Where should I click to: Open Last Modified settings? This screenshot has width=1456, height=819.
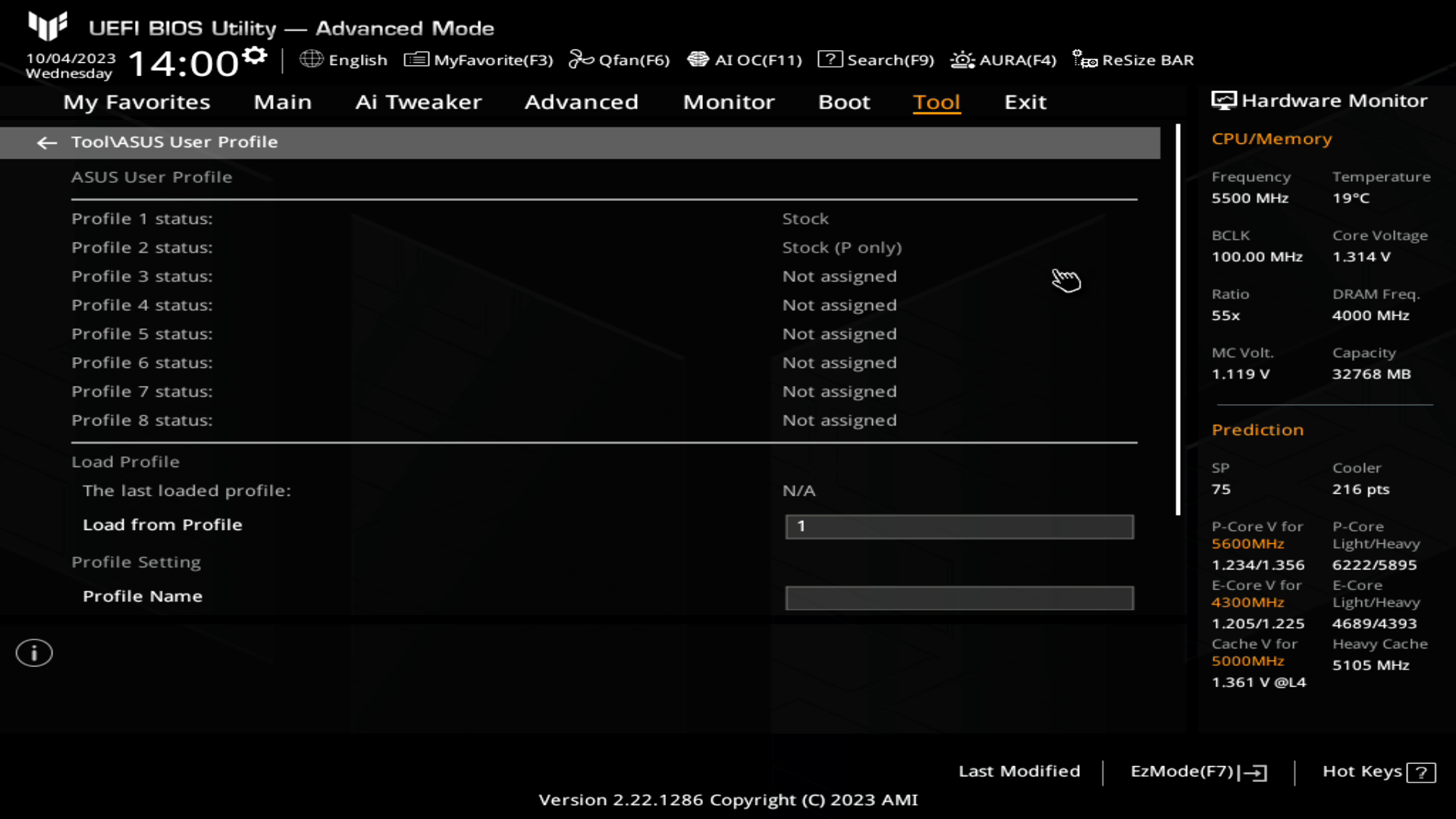point(1019,770)
